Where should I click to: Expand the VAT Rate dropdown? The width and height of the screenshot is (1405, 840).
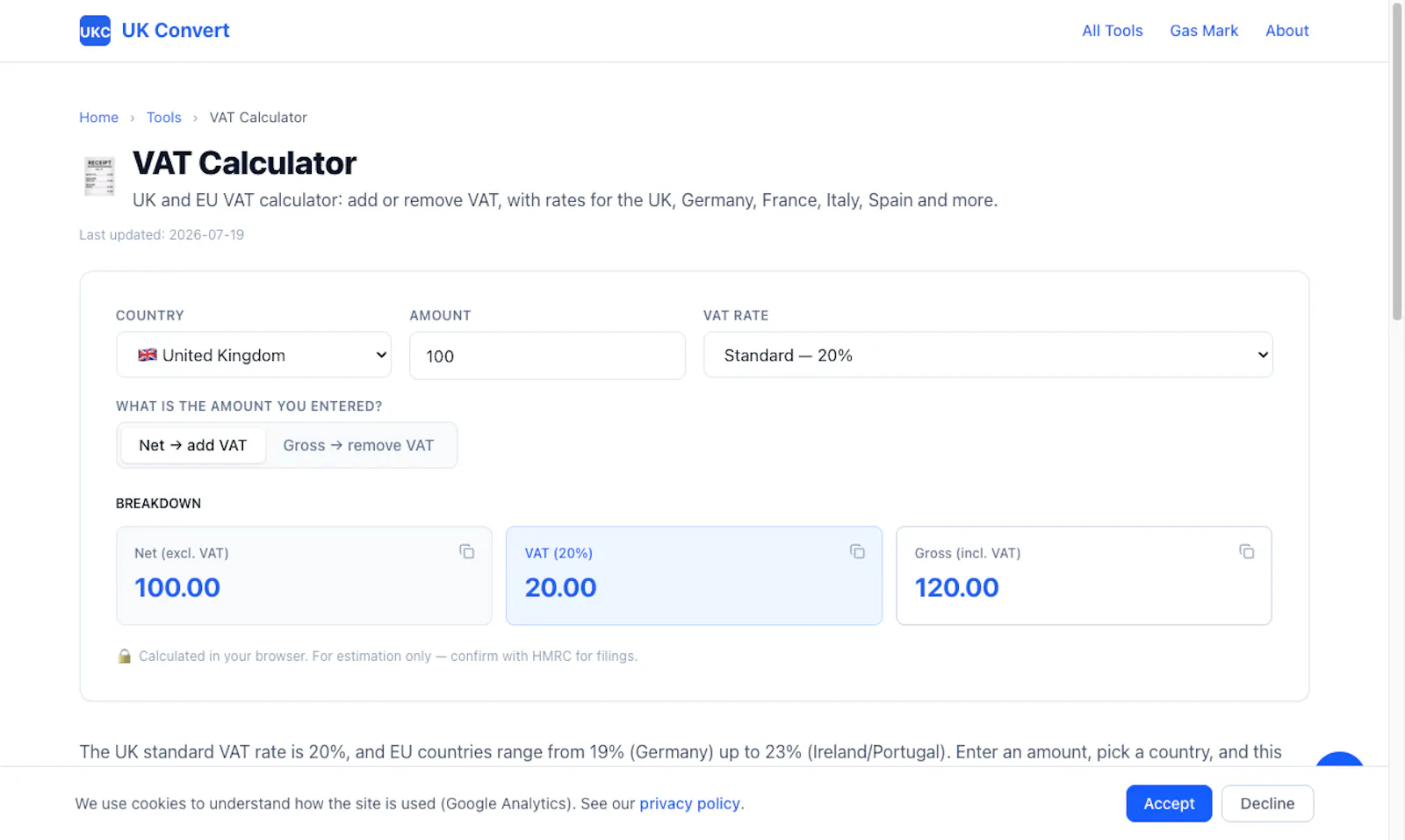tap(988, 355)
